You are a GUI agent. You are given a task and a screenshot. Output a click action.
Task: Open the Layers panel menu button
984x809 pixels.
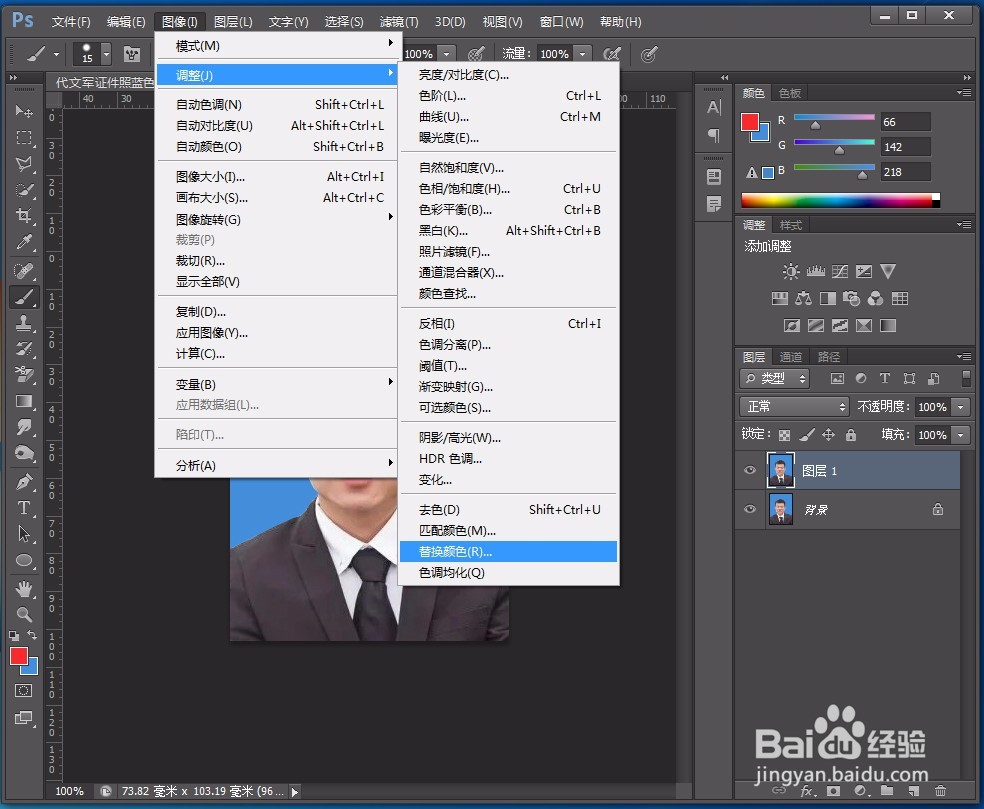tap(964, 355)
